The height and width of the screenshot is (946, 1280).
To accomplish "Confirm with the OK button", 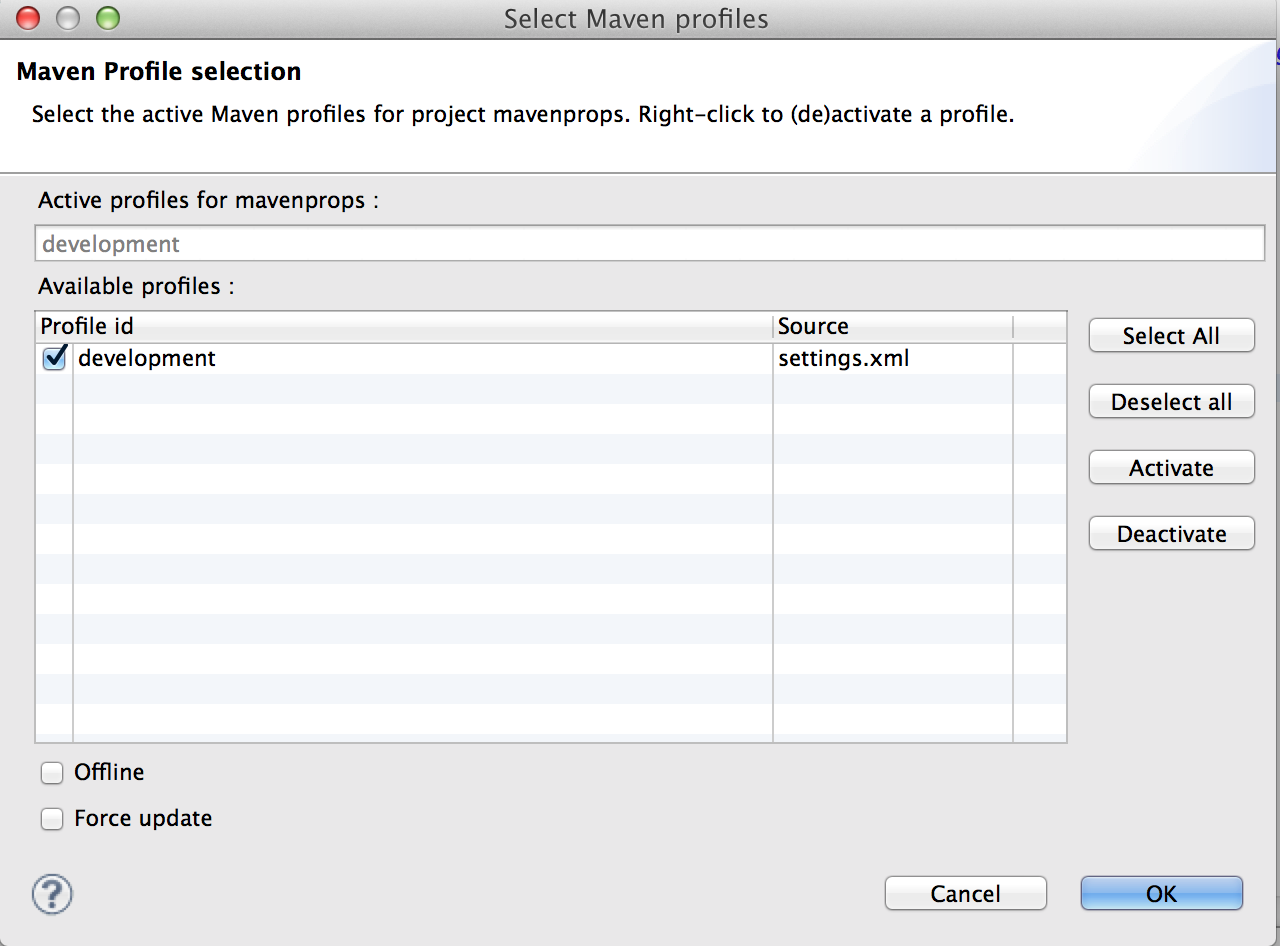I will tap(1162, 893).
